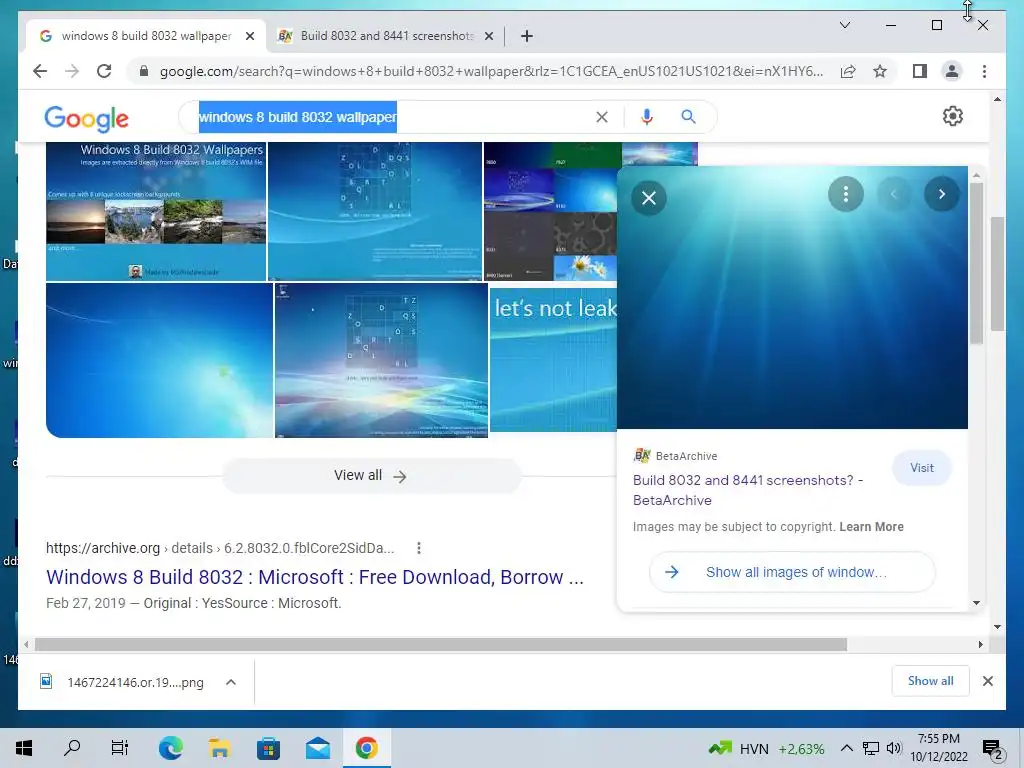
Task: Open the Windows Start menu
Action: (x=24, y=748)
